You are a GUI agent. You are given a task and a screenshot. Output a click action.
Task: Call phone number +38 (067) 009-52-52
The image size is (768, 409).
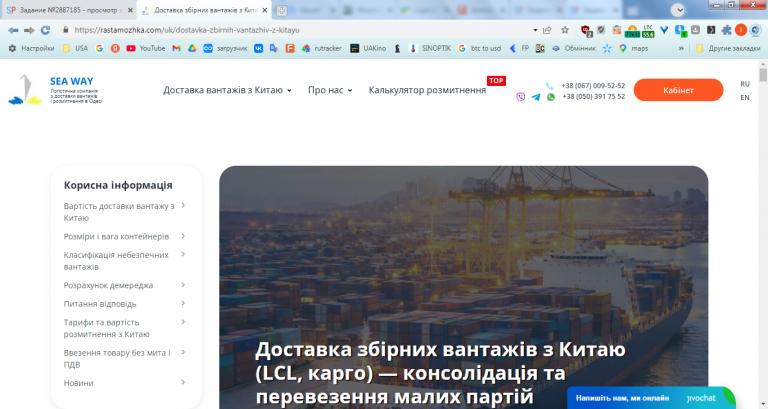click(x=593, y=86)
